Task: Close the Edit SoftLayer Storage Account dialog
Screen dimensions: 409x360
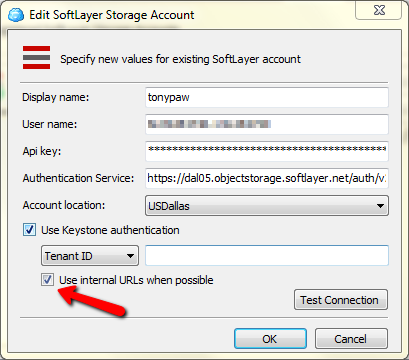Action: click(379, 10)
